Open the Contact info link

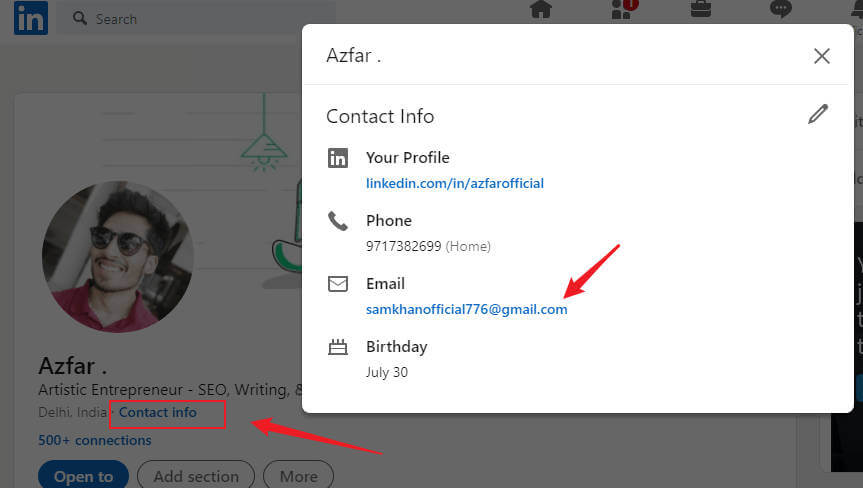point(158,412)
